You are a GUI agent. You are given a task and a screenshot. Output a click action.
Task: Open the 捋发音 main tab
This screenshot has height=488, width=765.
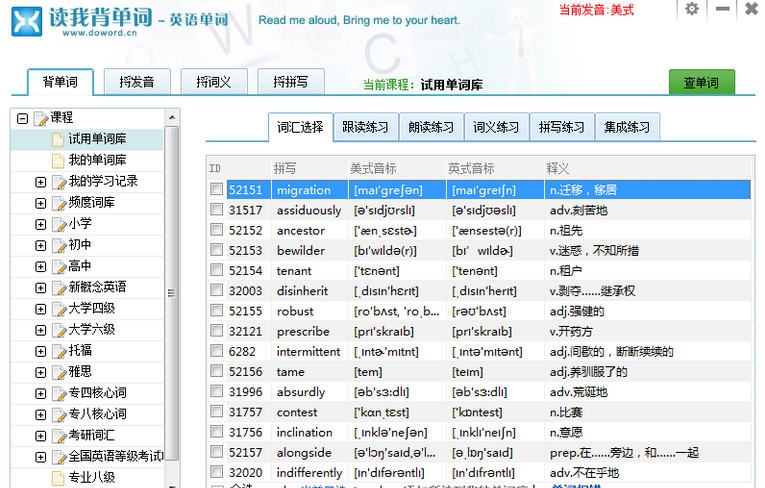coord(137,82)
